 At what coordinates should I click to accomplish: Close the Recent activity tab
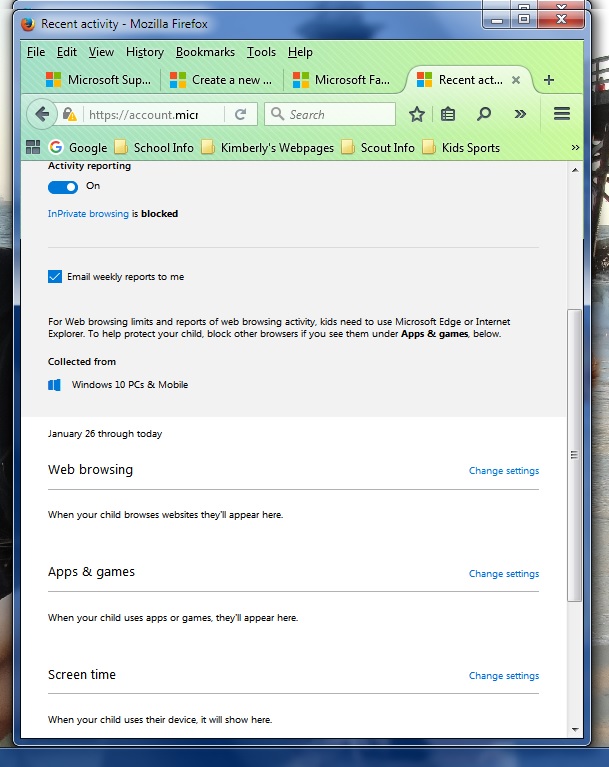pyautogui.click(x=516, y=80)
